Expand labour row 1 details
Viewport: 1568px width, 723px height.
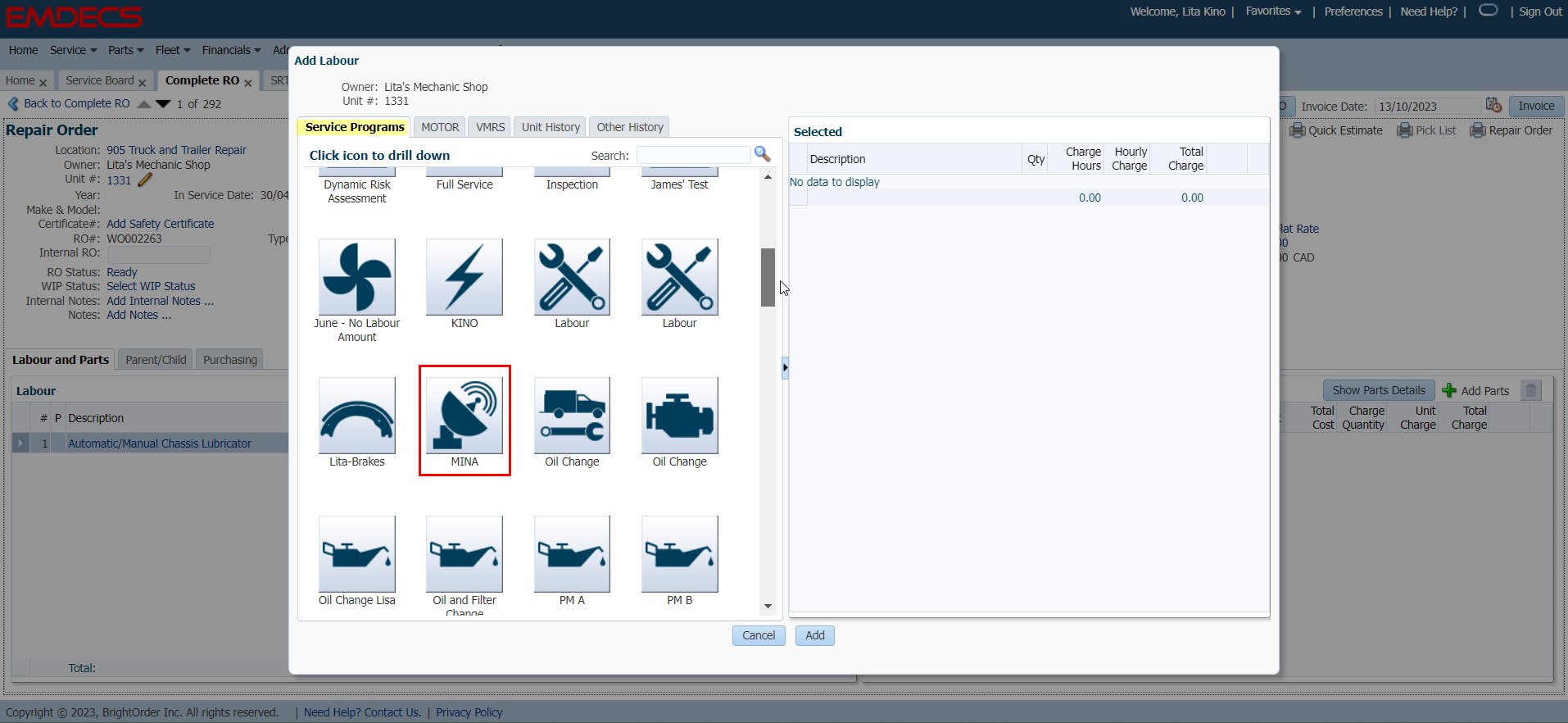click(x=20, y=443)
